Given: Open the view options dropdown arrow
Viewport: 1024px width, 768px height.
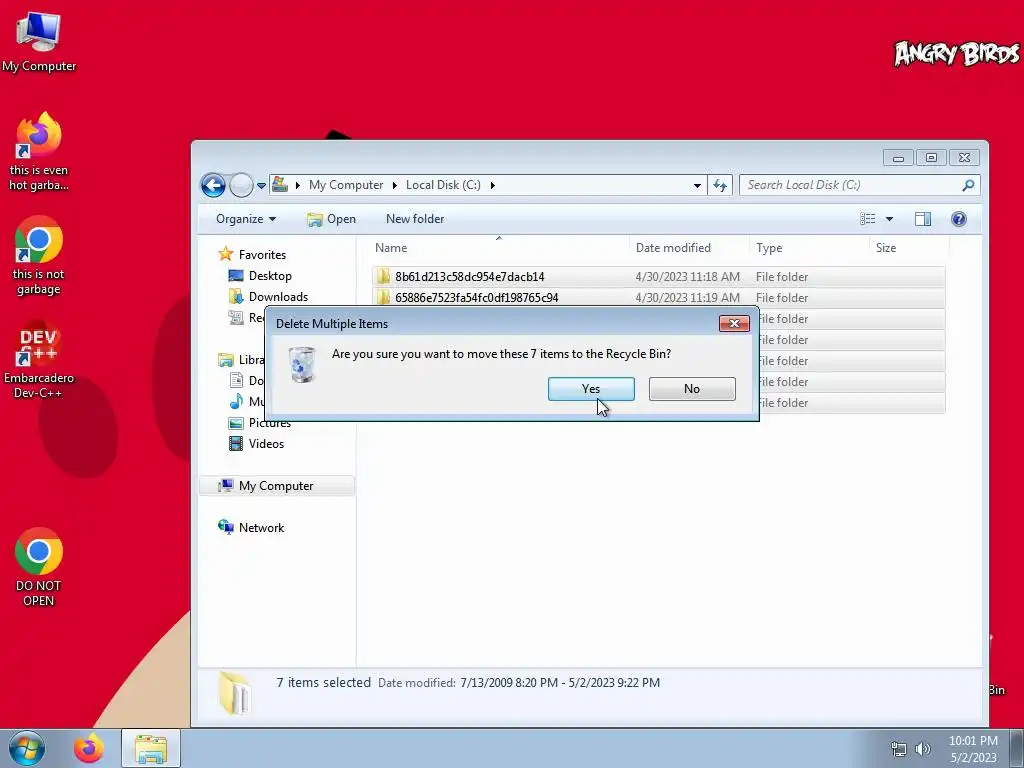Looking at the screenshot, I should point(889,219).
